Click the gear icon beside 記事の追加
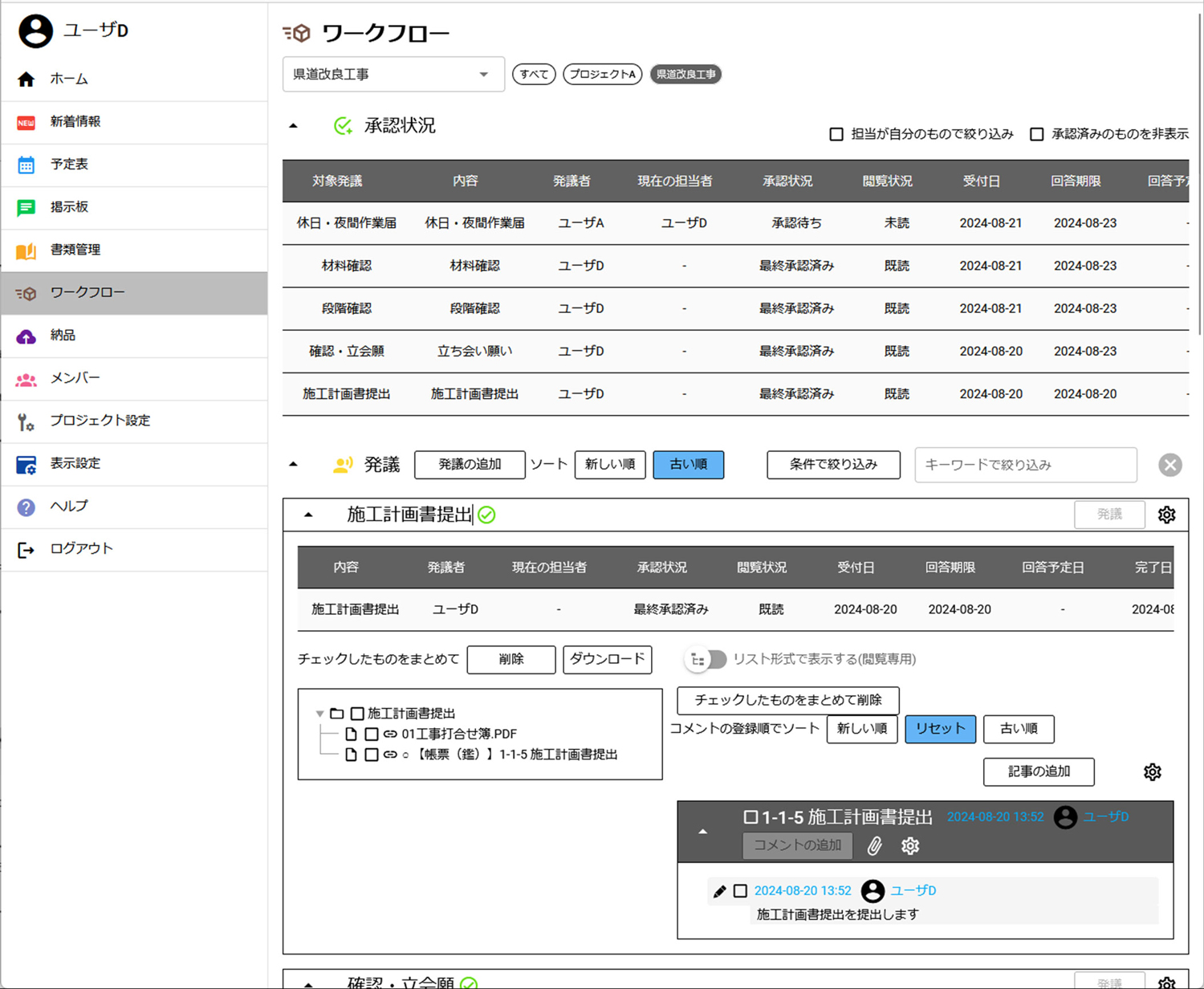Screen dimensions: 1204x989 point(1152,772)
